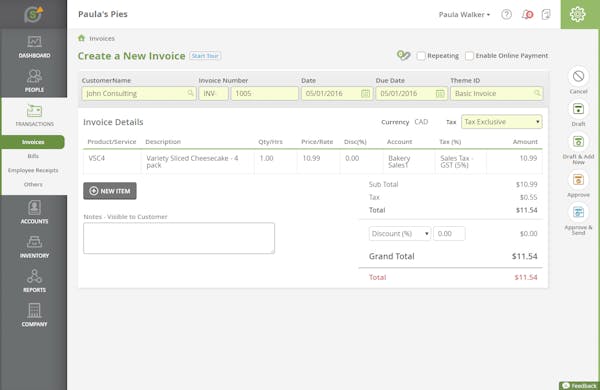The height and width of the screenshot is (390, 600).
Task: Click the Theme ID search magnifier
Action: point(537,93)
